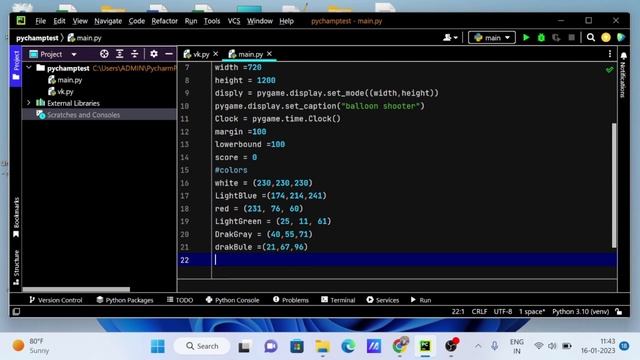Open Version Control tool window

[56, 300]
